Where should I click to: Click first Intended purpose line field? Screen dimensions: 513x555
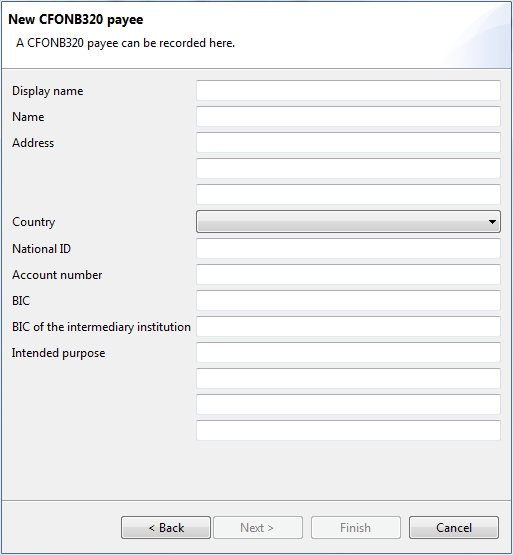pyautogui.click(x=348, y=353)
